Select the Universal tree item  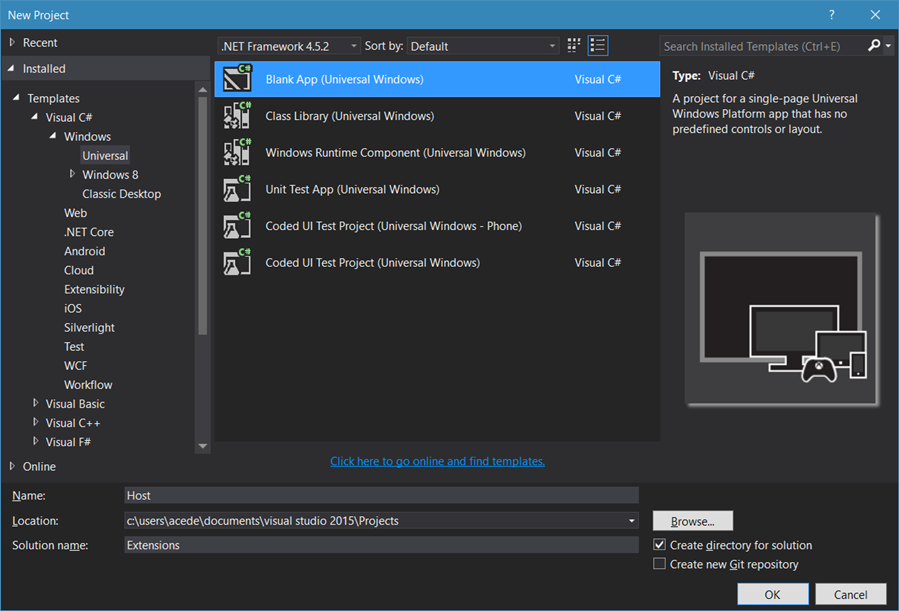[105, 155]
